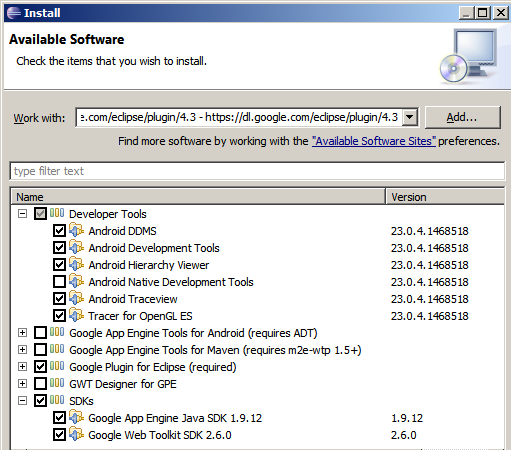Maximize the Install dialog window

tap(483, 13)
